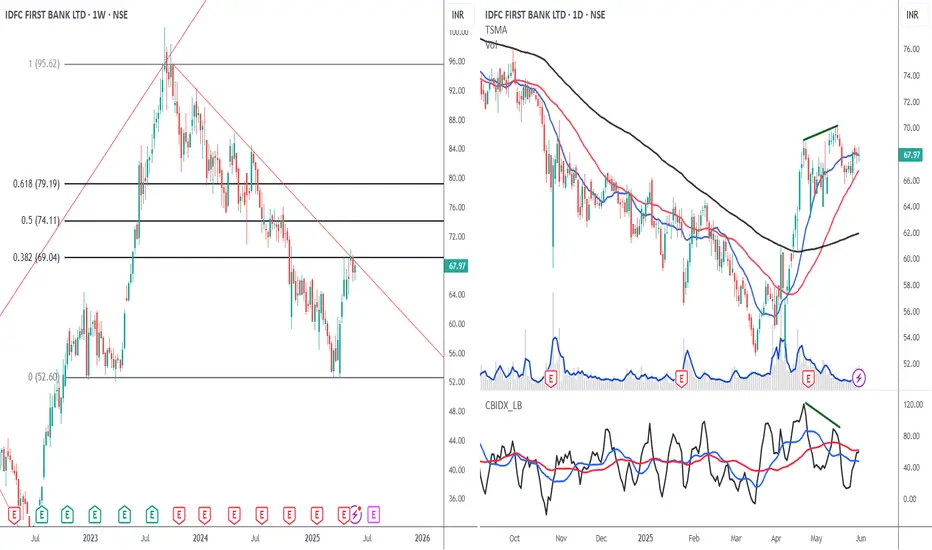The height and width of the screenshot is (550, 932).
Task: Click the Oct label on daily time axis
Action: [515, 538]
